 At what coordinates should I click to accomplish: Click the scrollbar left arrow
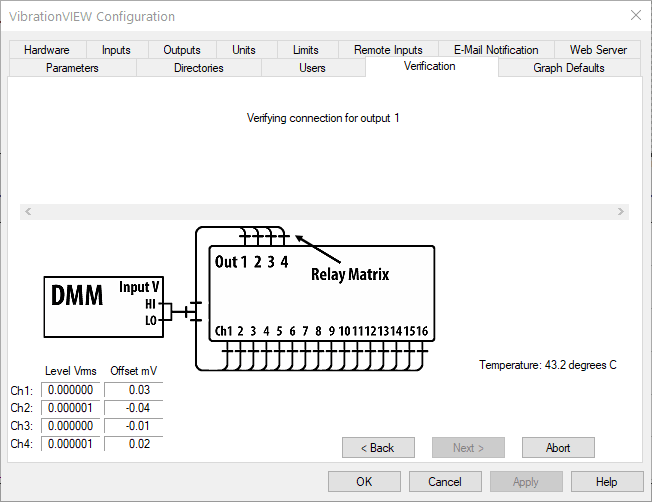coord(28,212)
